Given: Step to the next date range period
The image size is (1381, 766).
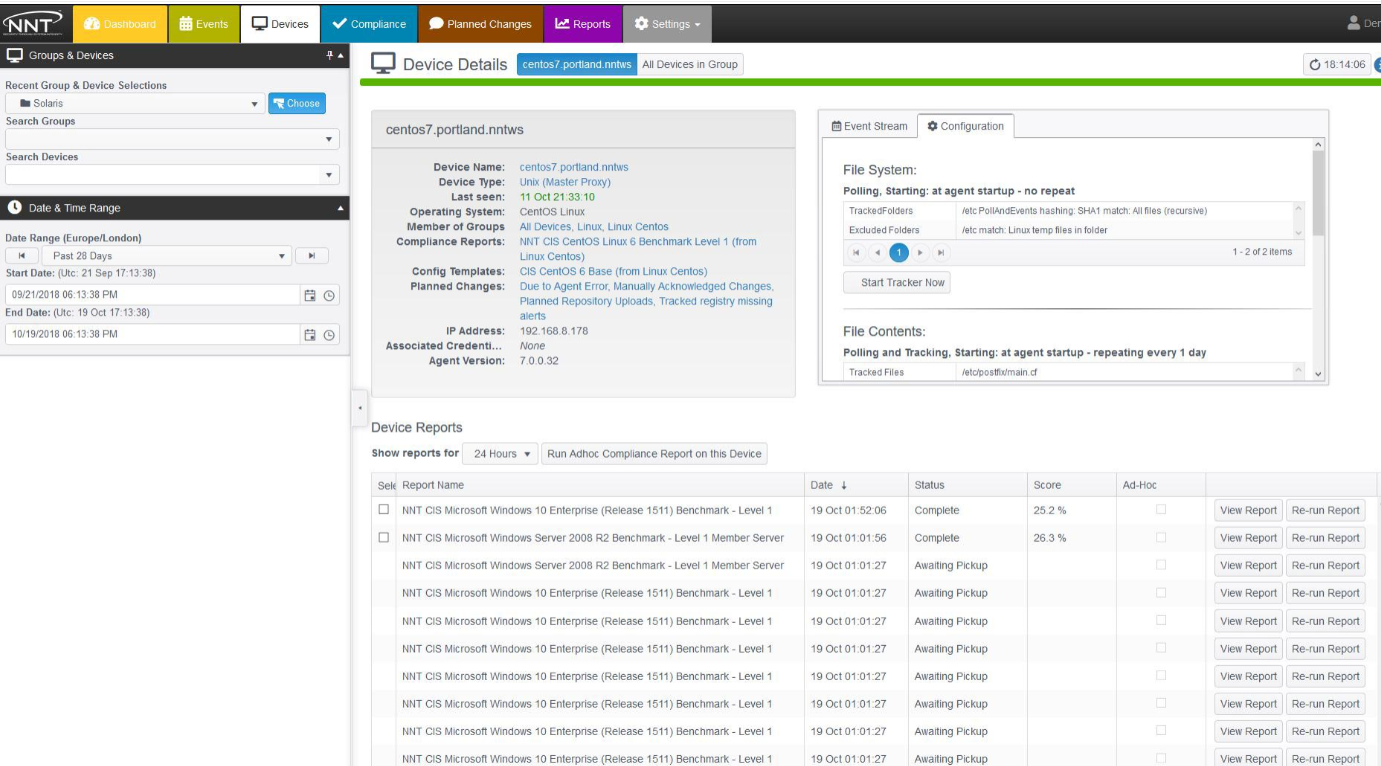Looking at the screenshot, I should [313, 256].
